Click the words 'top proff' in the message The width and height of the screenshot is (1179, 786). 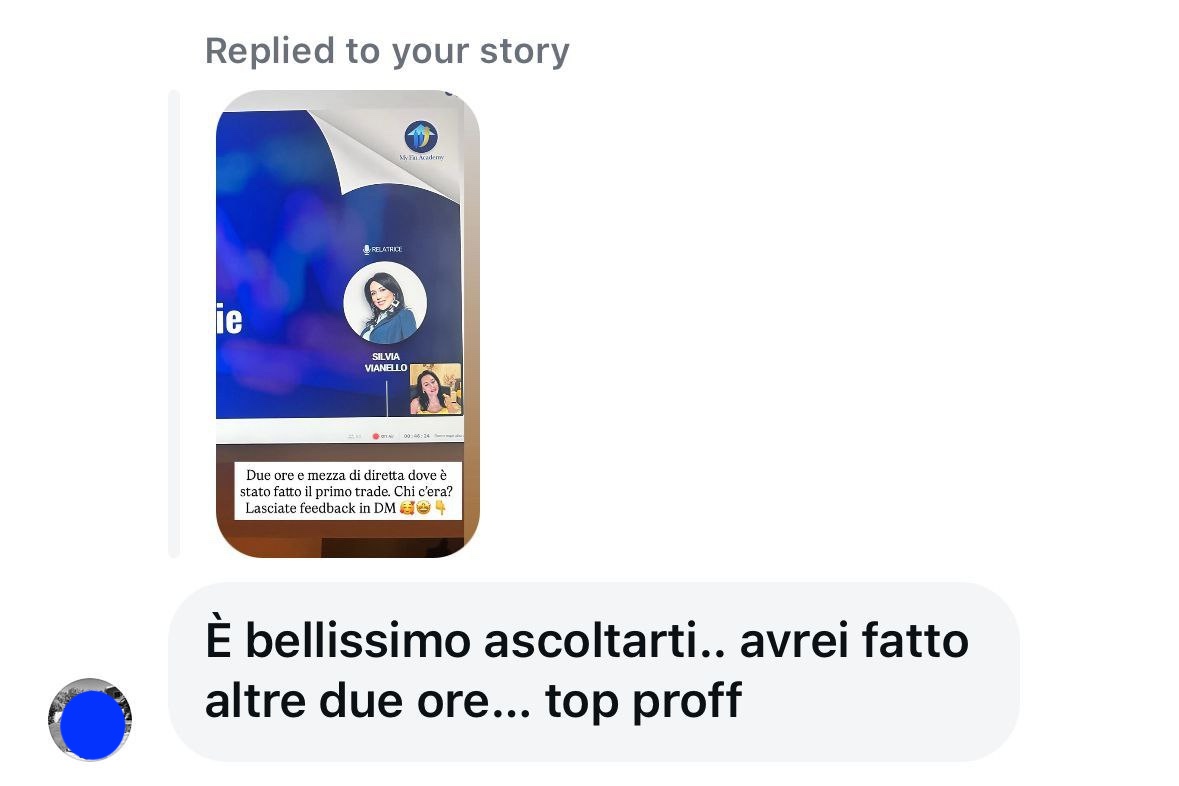click(644, 702)
